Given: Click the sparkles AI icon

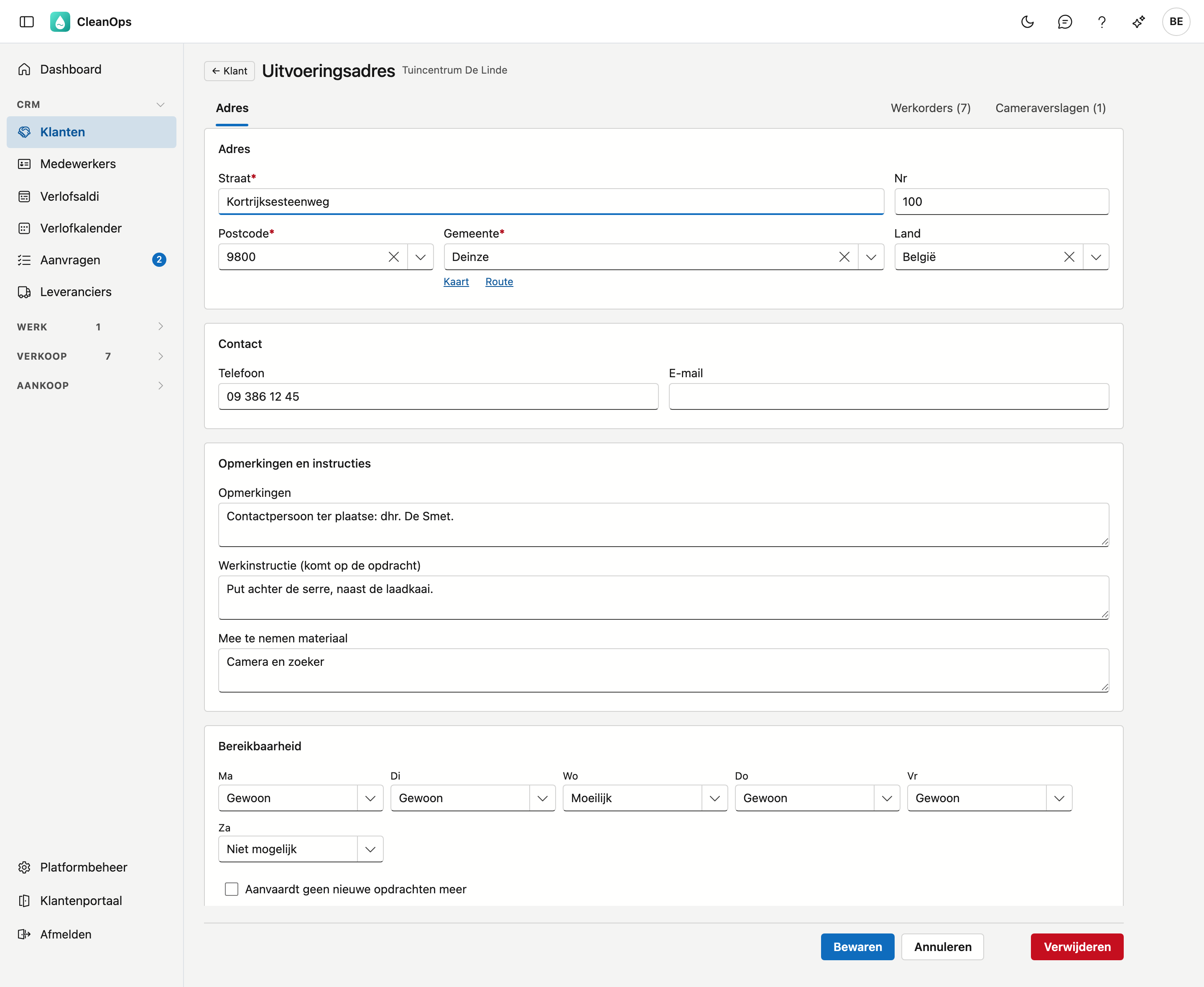Looking at the screenshot, I should [x=1139, y=22].
